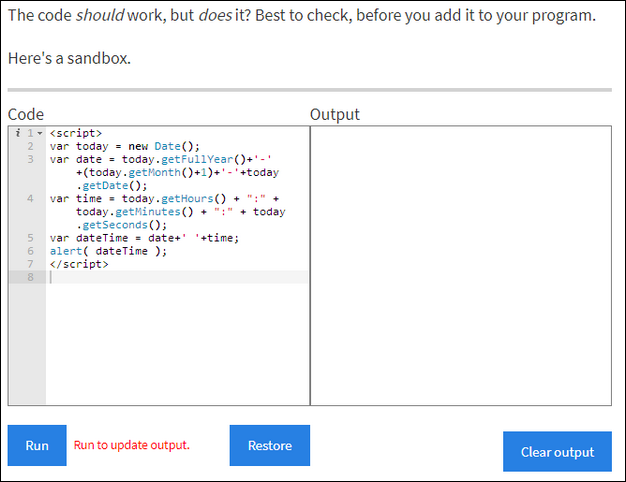The image size is (626, 482).
Task: Collapse the fold arrow on line 1
Action: [40, 133]
